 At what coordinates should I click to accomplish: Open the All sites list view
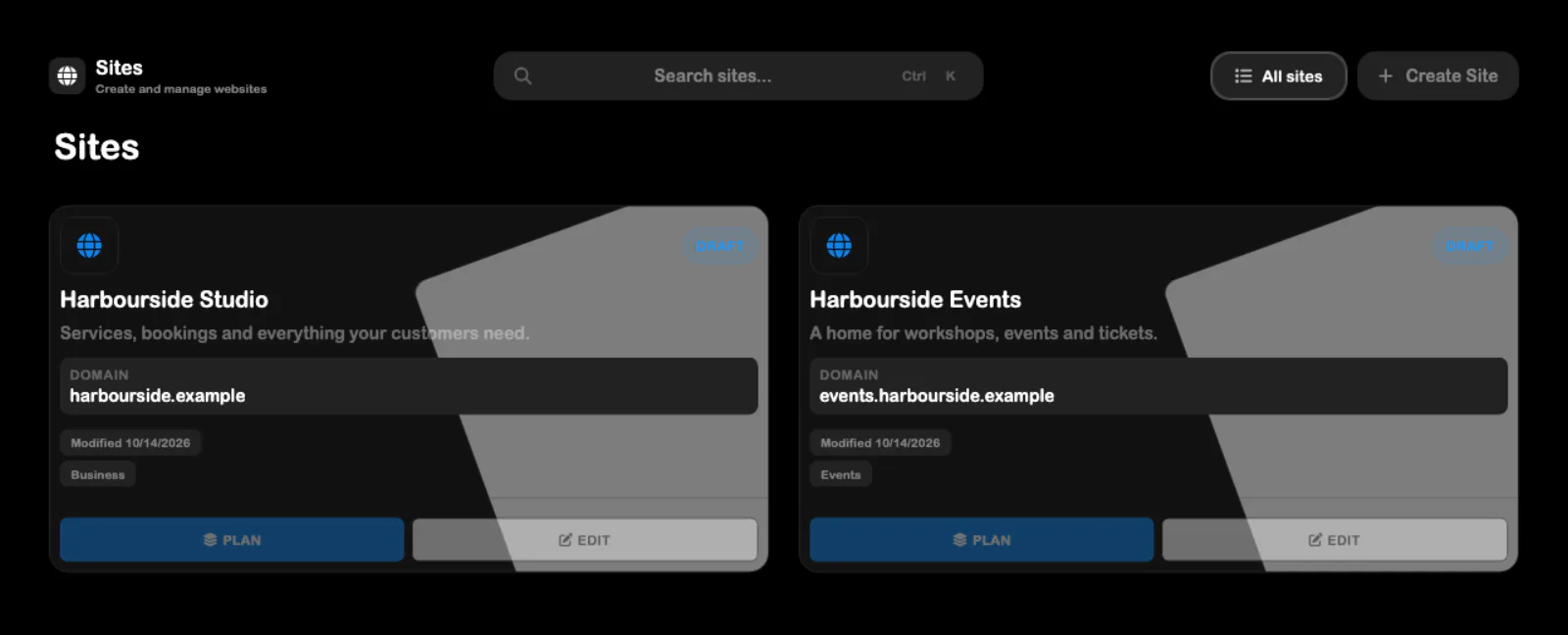click(1278, 75)
